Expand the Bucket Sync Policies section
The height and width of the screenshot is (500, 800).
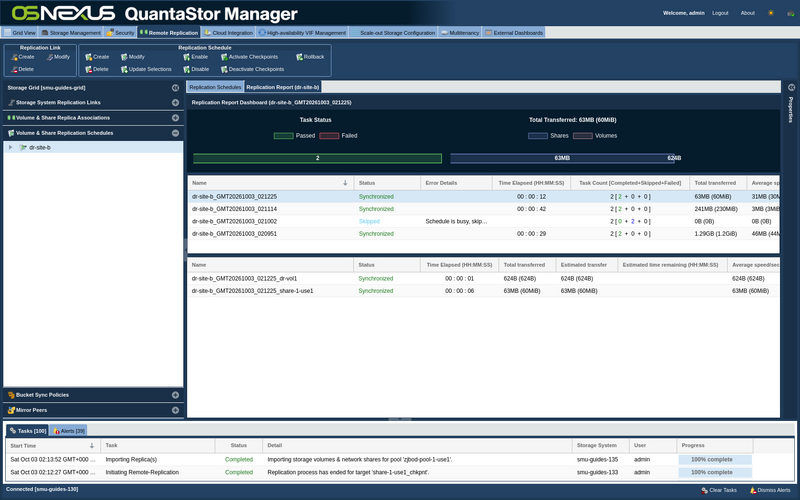(x=176, y=395)
